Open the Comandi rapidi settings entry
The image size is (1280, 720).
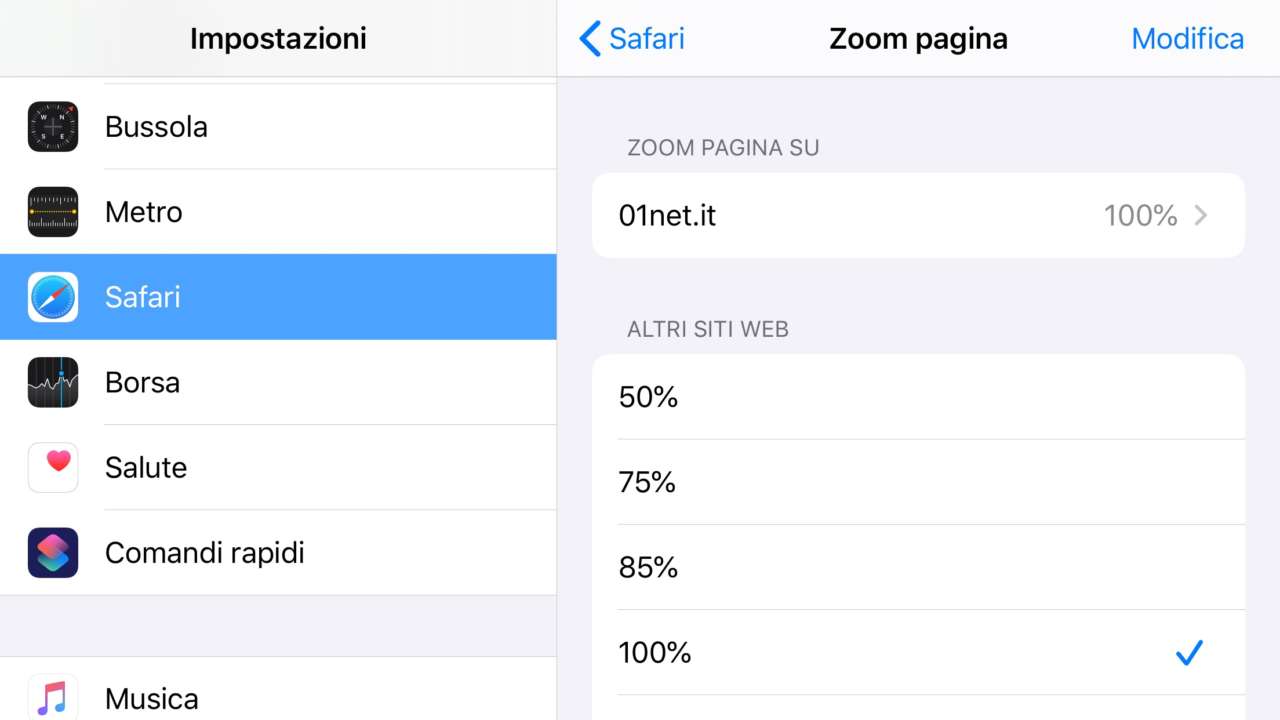(300, 552)
